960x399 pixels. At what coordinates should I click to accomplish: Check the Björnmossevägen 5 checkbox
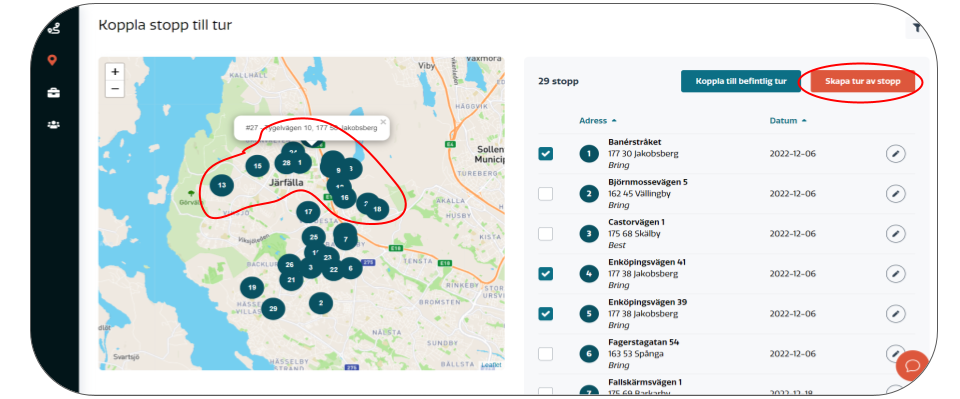[x=546, y=194]
